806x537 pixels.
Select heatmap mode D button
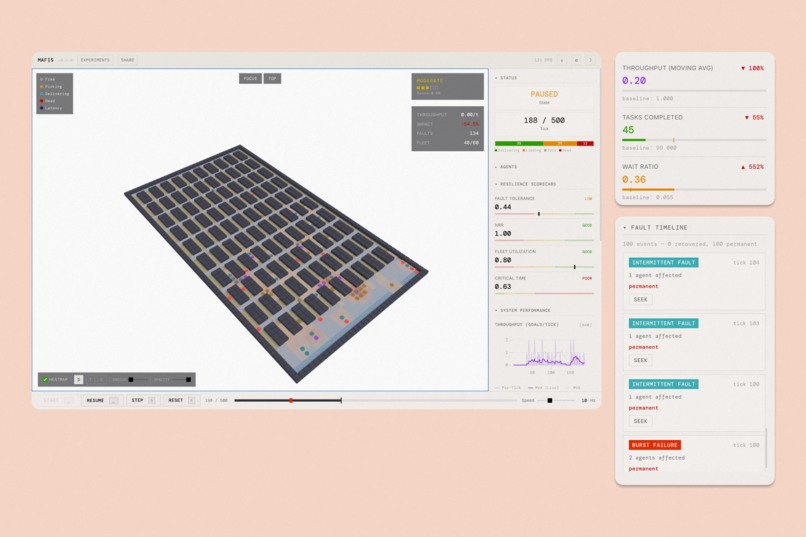(x=79, y=380)
